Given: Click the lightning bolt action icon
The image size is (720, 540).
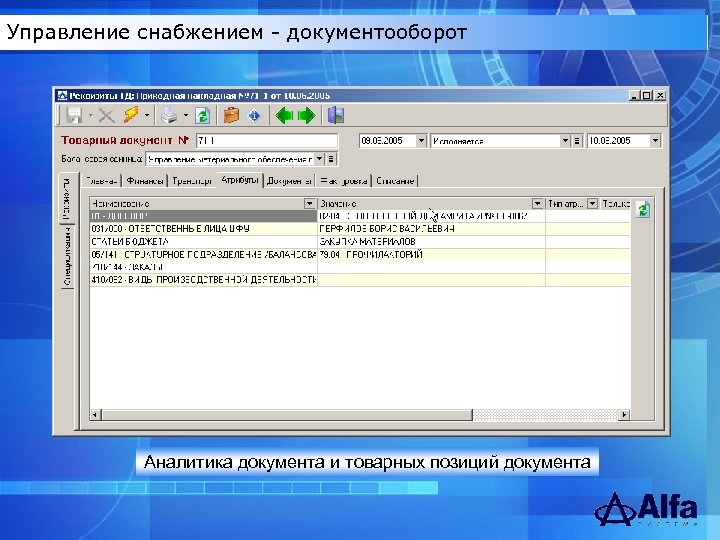Looking at the screenshot, I should tap(131, 115).
